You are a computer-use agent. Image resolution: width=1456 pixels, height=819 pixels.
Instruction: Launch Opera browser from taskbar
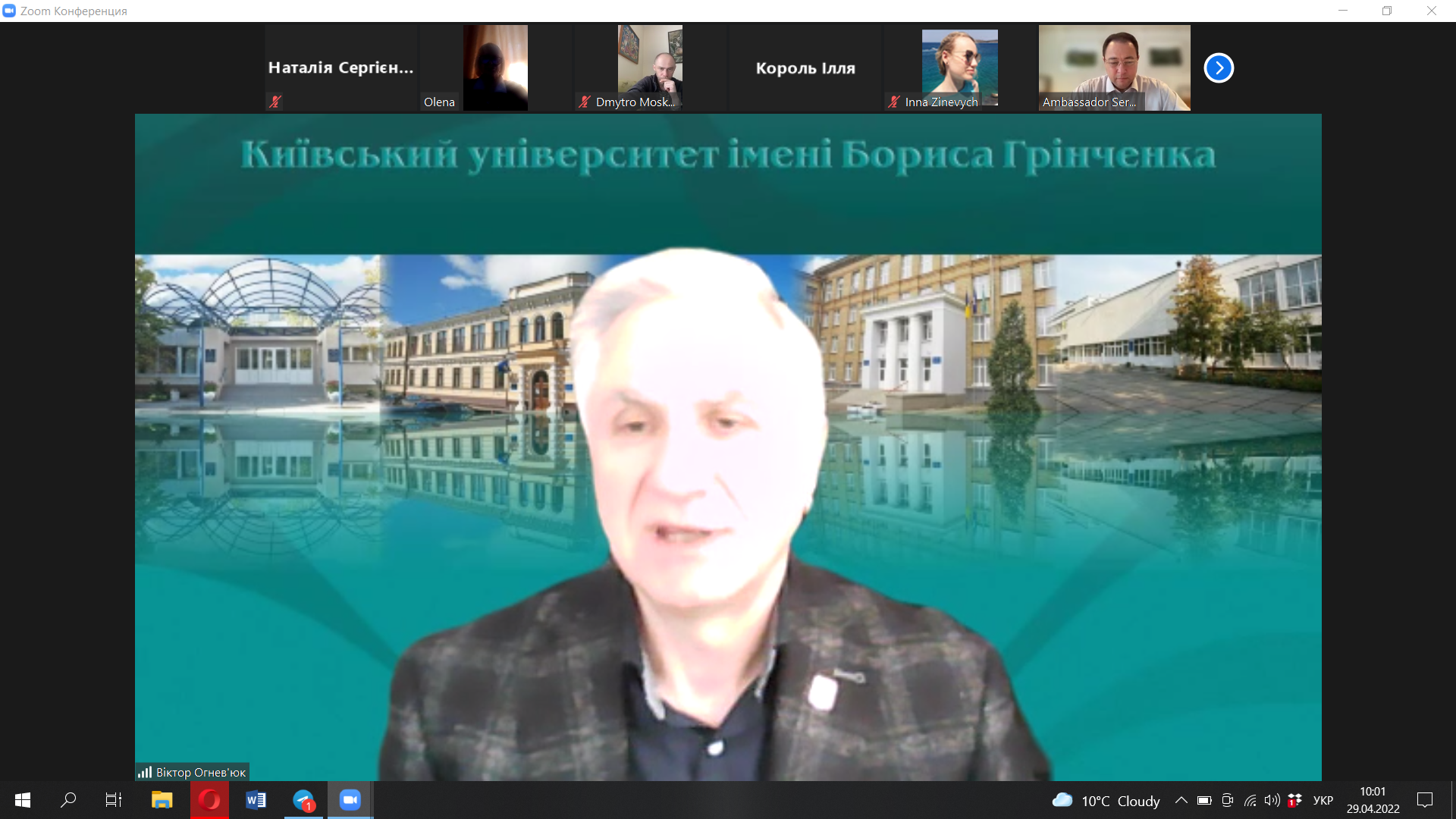click(209, 800)
